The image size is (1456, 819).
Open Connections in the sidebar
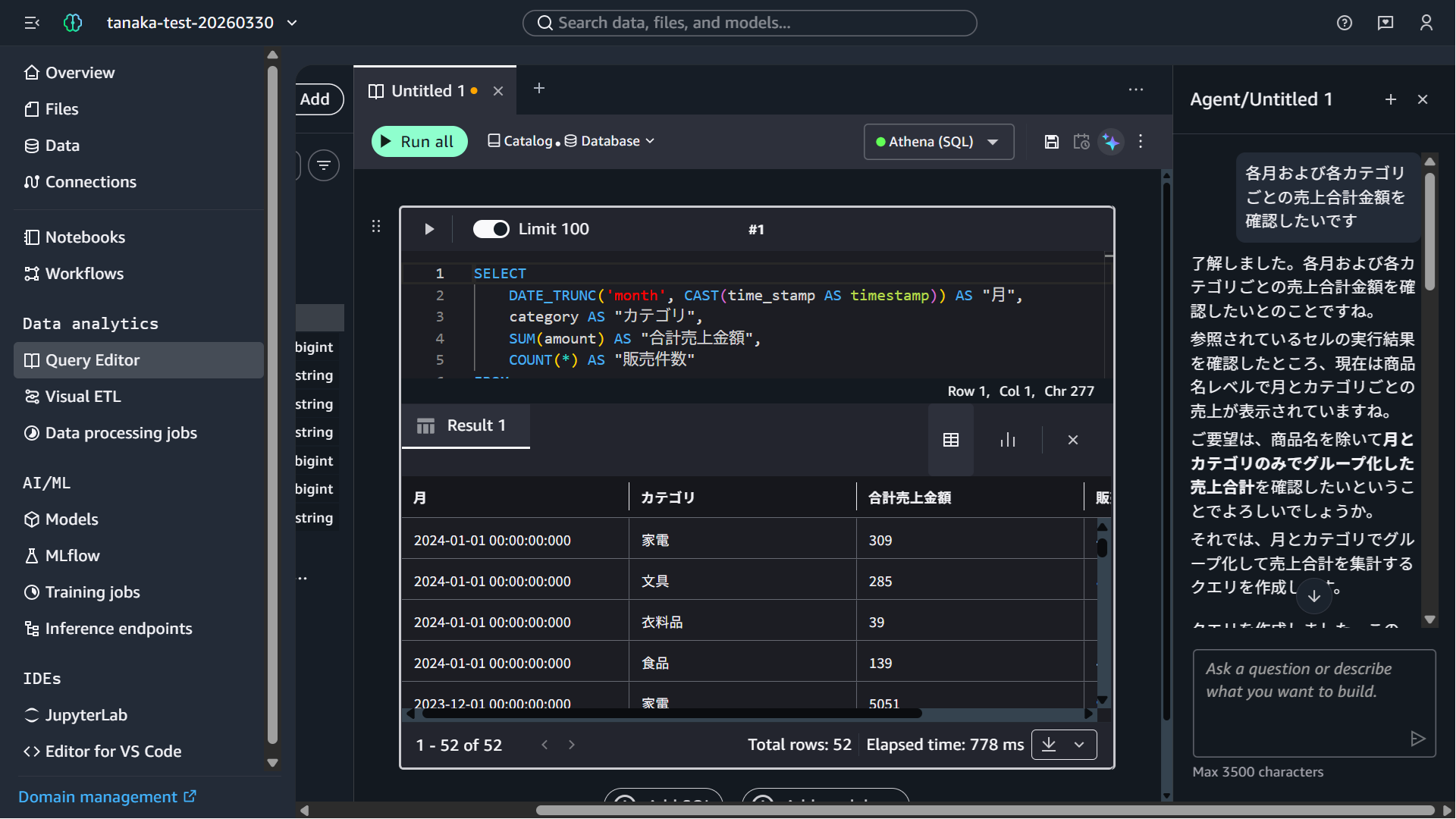click(139, 182)
